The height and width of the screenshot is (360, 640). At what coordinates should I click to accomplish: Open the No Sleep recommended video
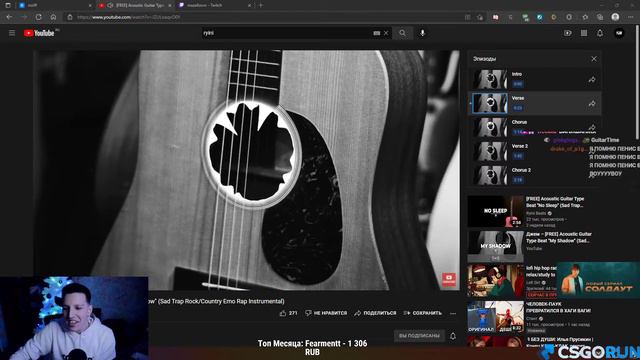(x=496, y=211)
